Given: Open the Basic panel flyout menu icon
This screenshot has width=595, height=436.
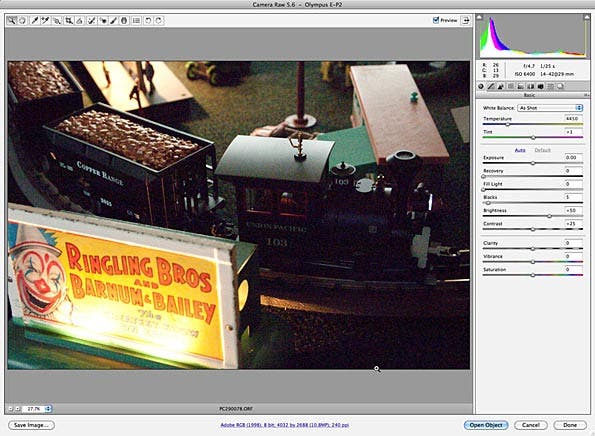Looking at the screenshot, I should tap(586, 95).
